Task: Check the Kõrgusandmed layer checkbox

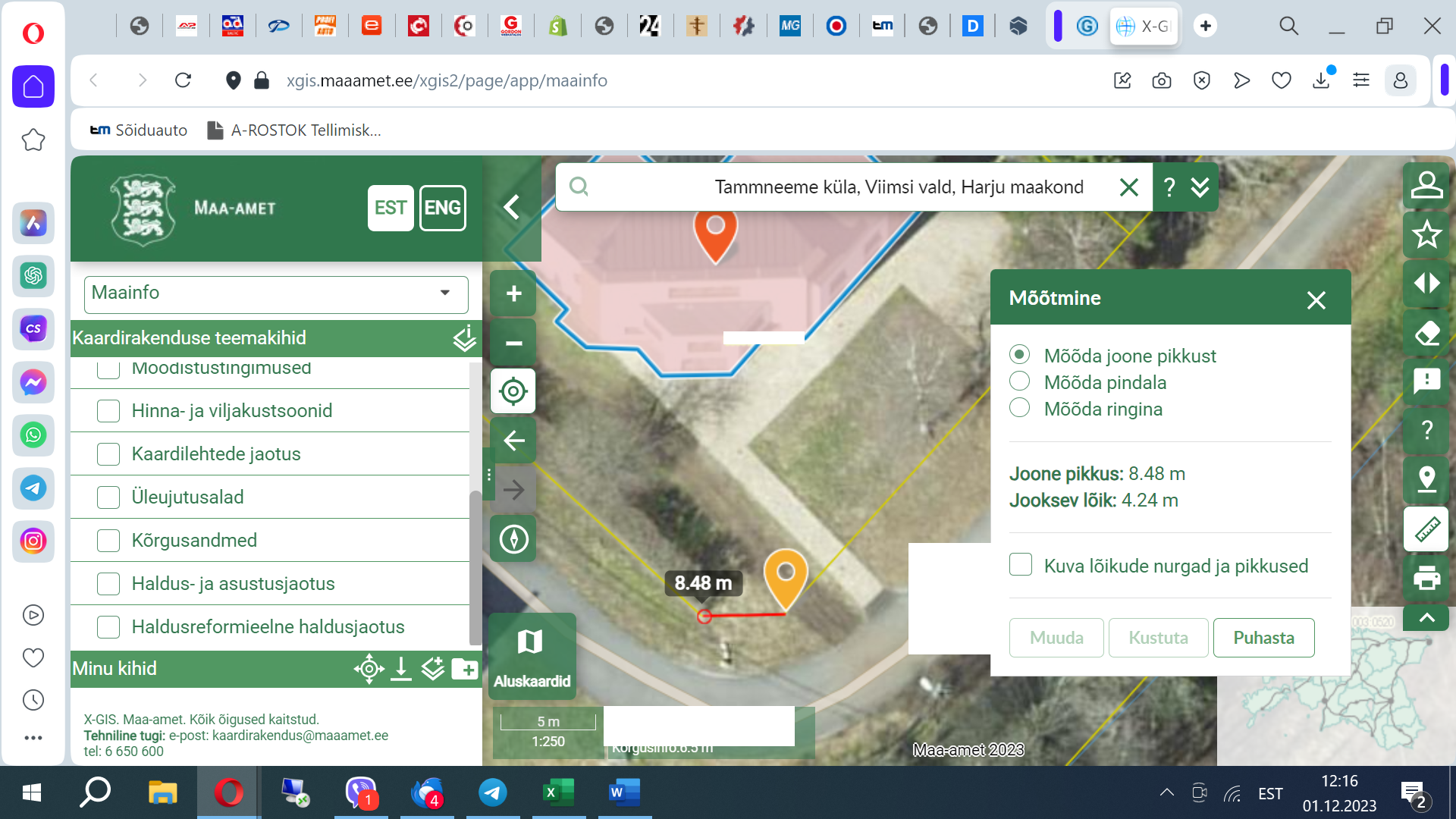Action: click(x=108, y=541)
